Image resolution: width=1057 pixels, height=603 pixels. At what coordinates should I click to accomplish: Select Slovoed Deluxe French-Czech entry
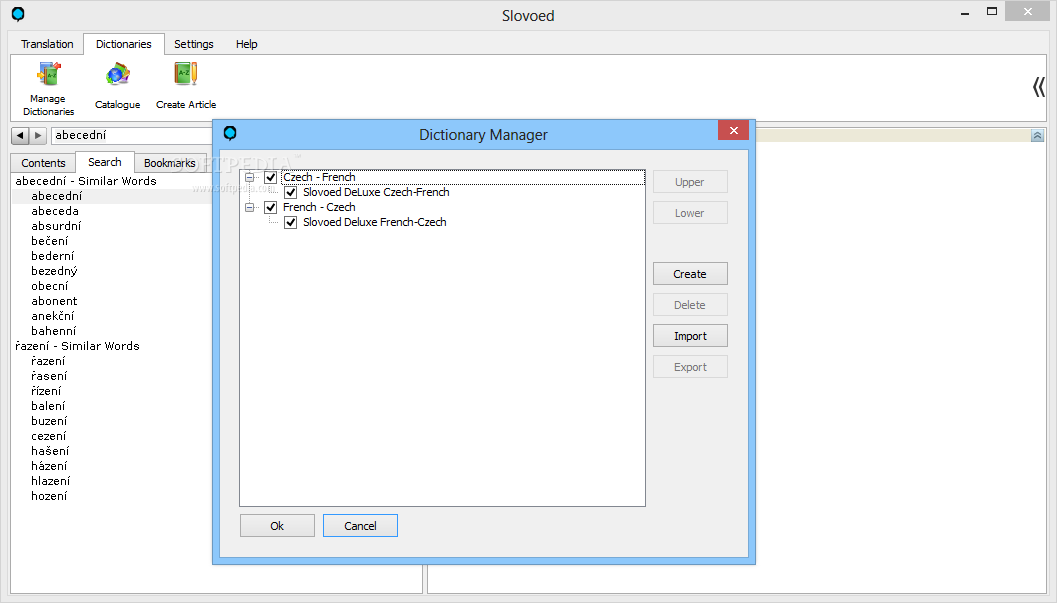[375, 222]
